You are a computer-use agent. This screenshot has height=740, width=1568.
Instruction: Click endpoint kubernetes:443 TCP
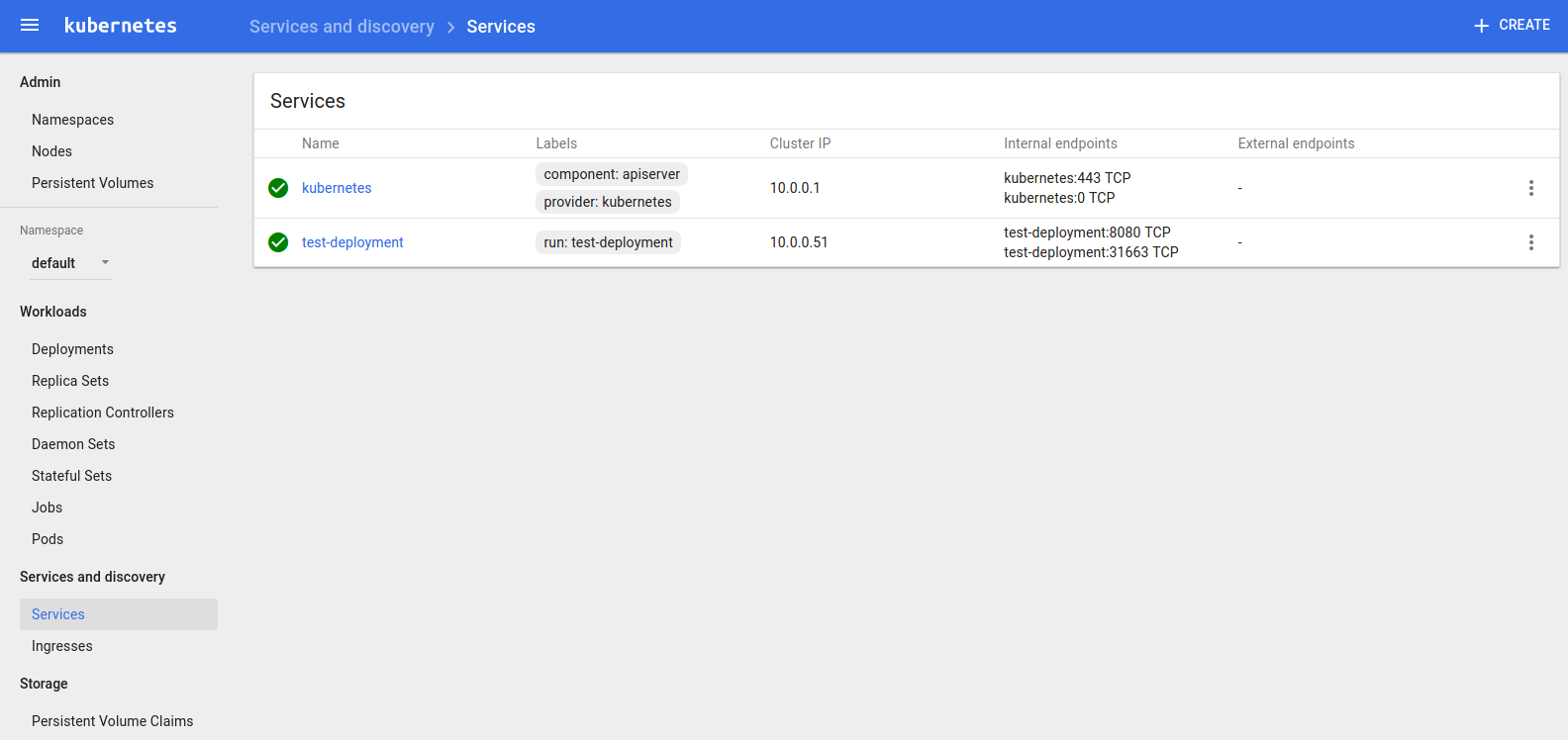pyautogui.click(x=1067, y=178)
